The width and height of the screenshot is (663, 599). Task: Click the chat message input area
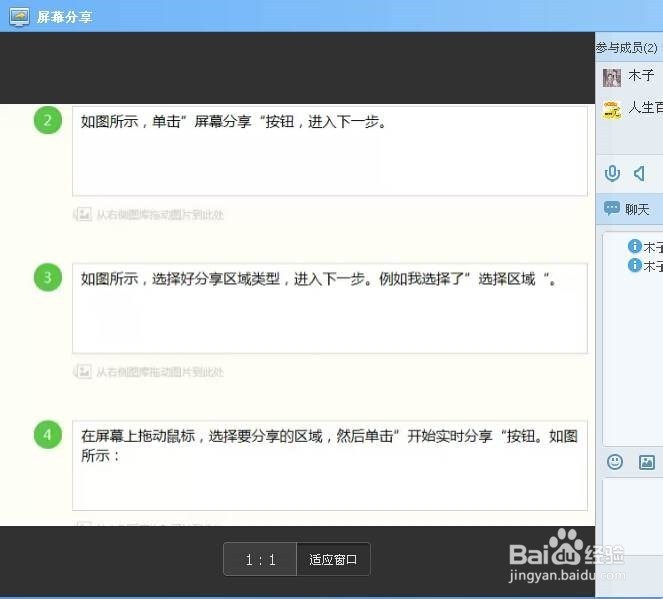[x=633, y=517]
